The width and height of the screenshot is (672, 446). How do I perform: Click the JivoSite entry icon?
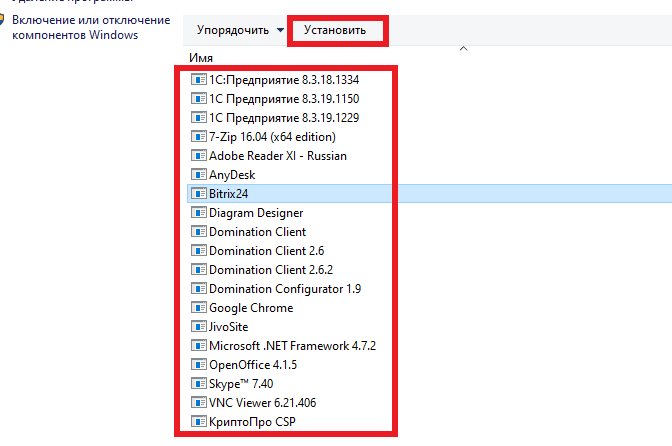coord(199,326)
